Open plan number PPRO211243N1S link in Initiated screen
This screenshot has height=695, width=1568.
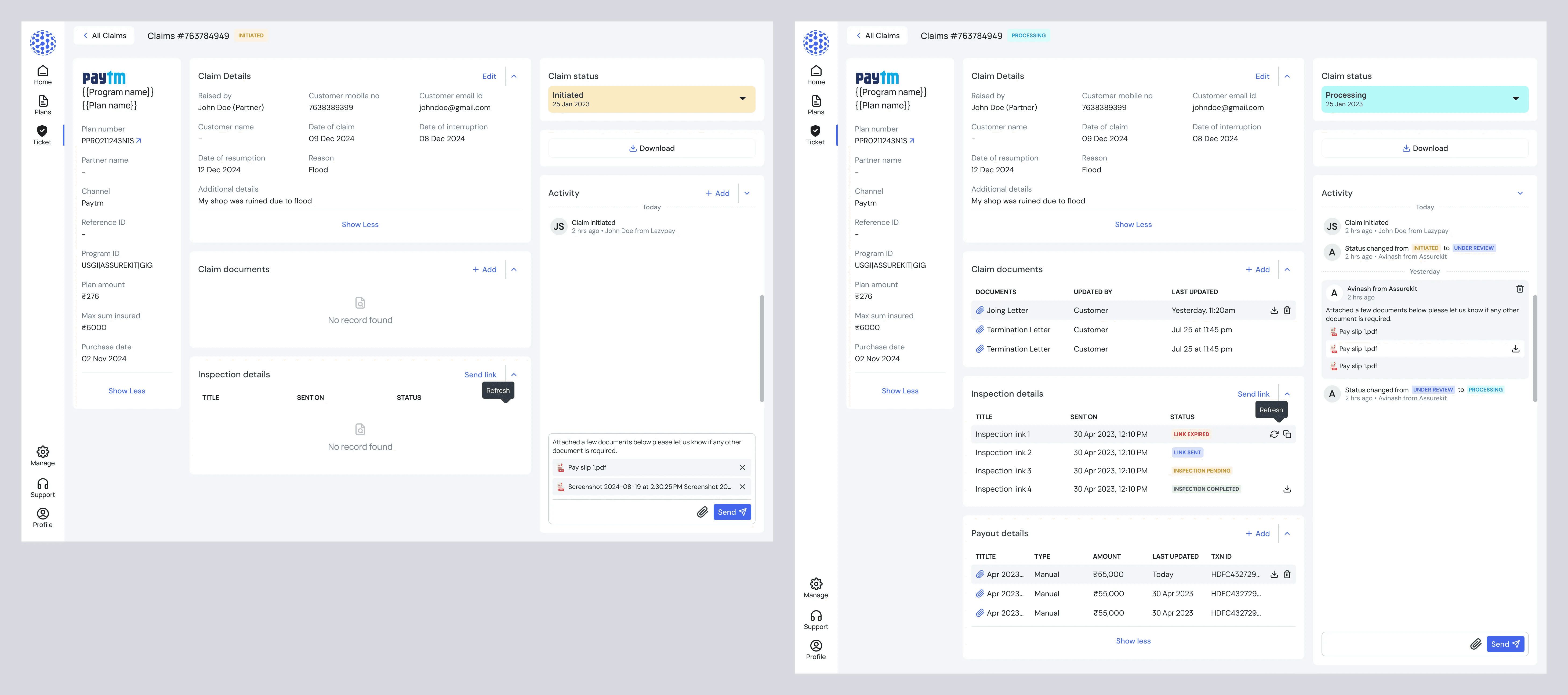(111, 141)
